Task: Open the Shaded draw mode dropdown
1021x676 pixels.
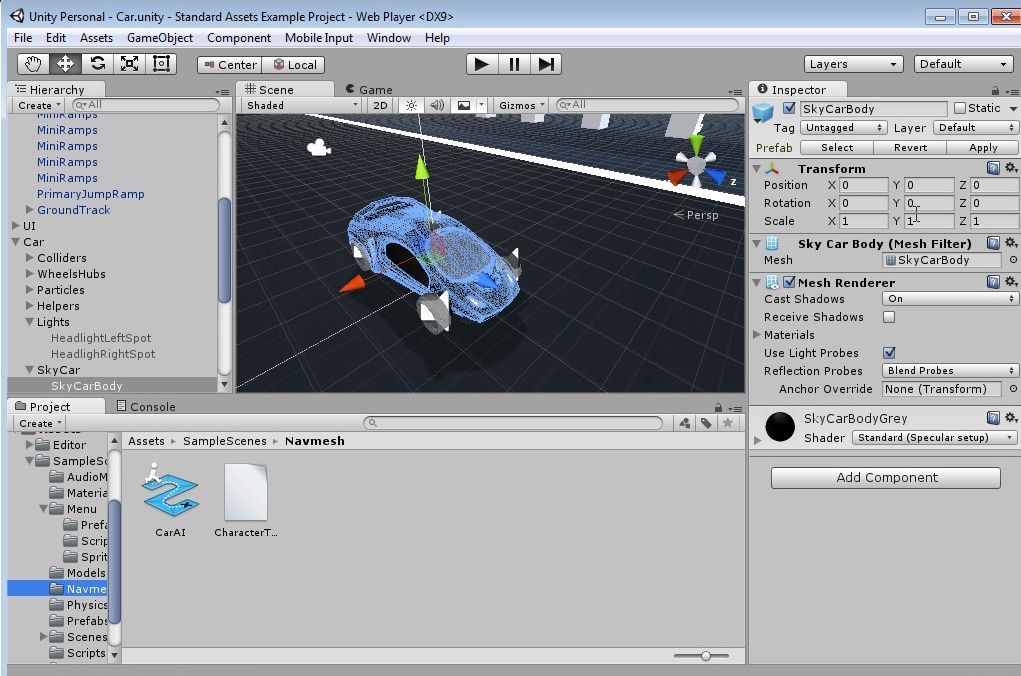Action: click(x=302, y=106)
